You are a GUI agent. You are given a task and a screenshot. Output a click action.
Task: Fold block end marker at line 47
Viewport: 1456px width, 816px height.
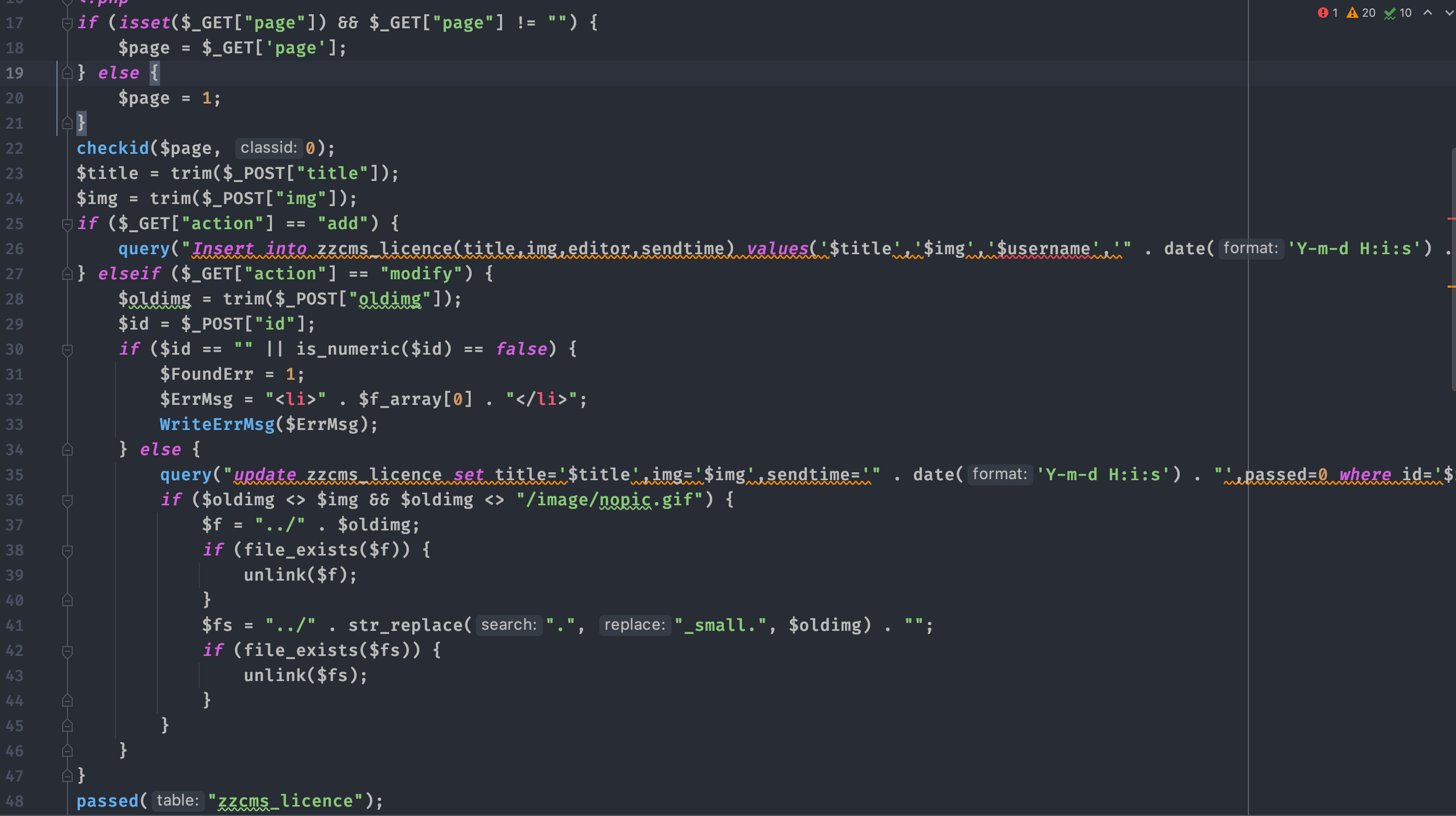(x=67, y=776)
